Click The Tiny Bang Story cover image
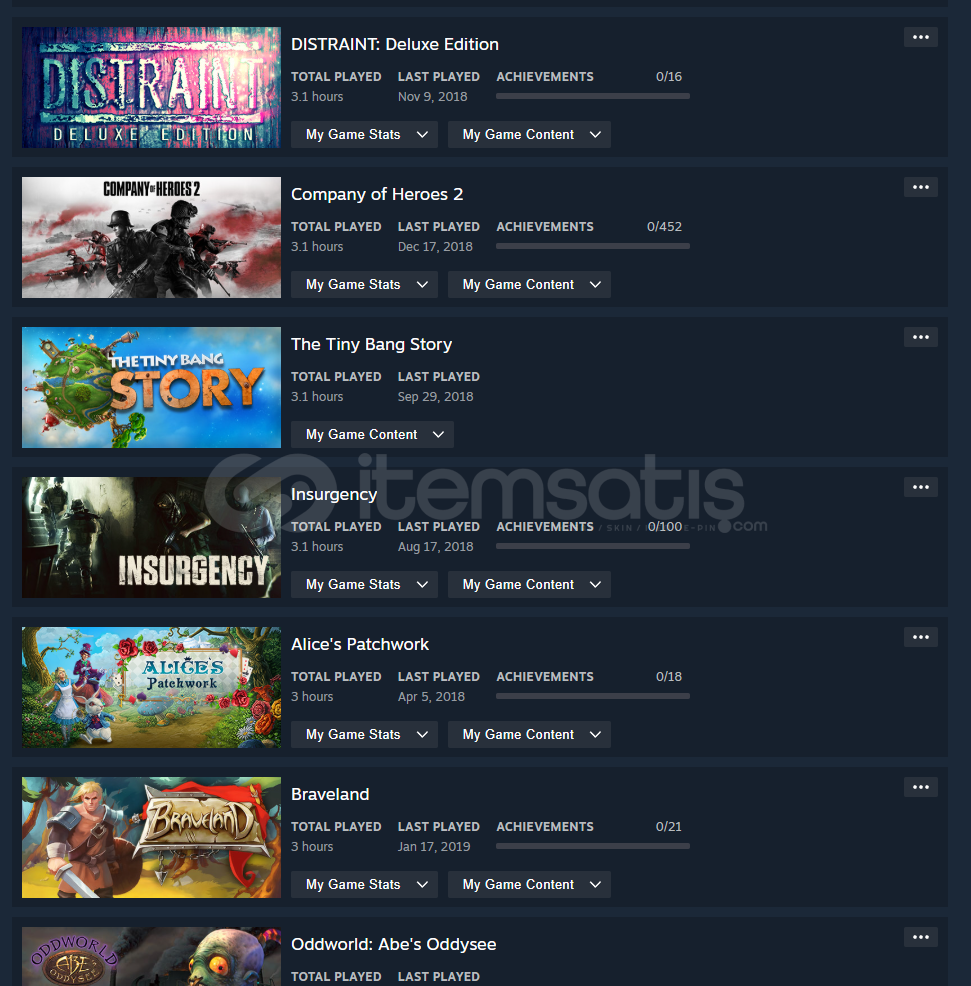971x986 pixels. (152, 387)
